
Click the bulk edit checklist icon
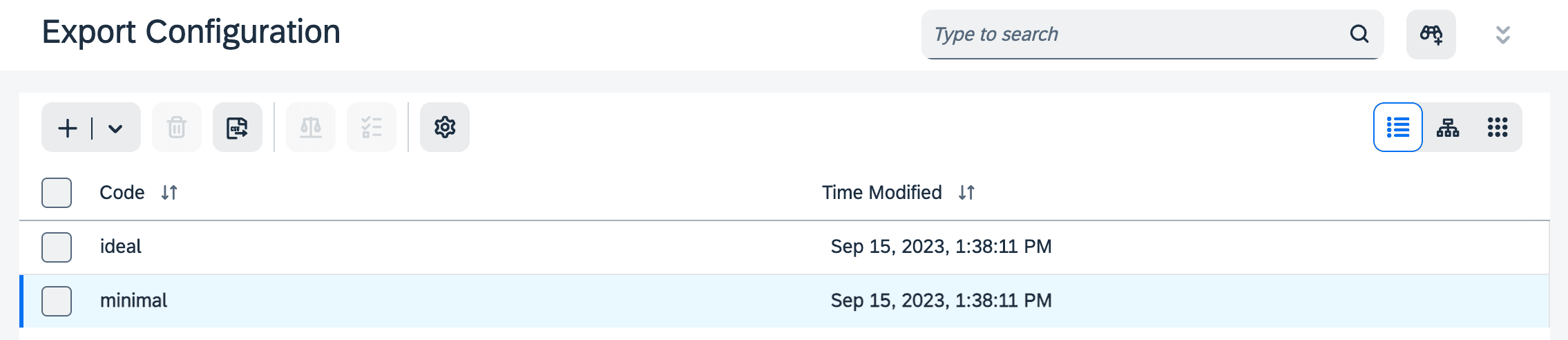click(x=372, y=128)
